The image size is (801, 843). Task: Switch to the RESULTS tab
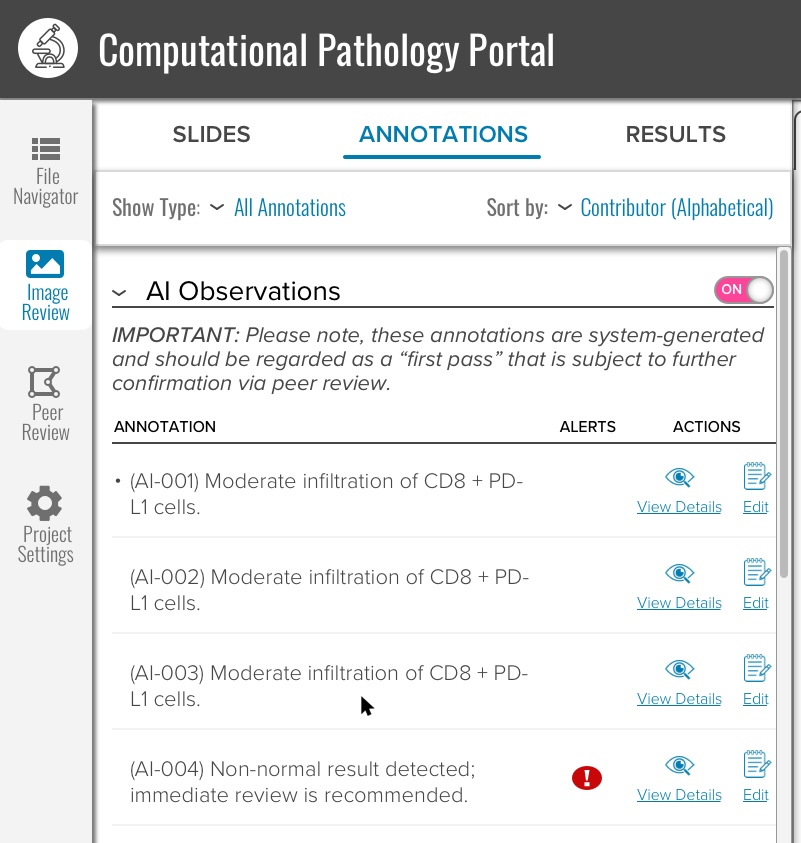(x=676, y=134)
